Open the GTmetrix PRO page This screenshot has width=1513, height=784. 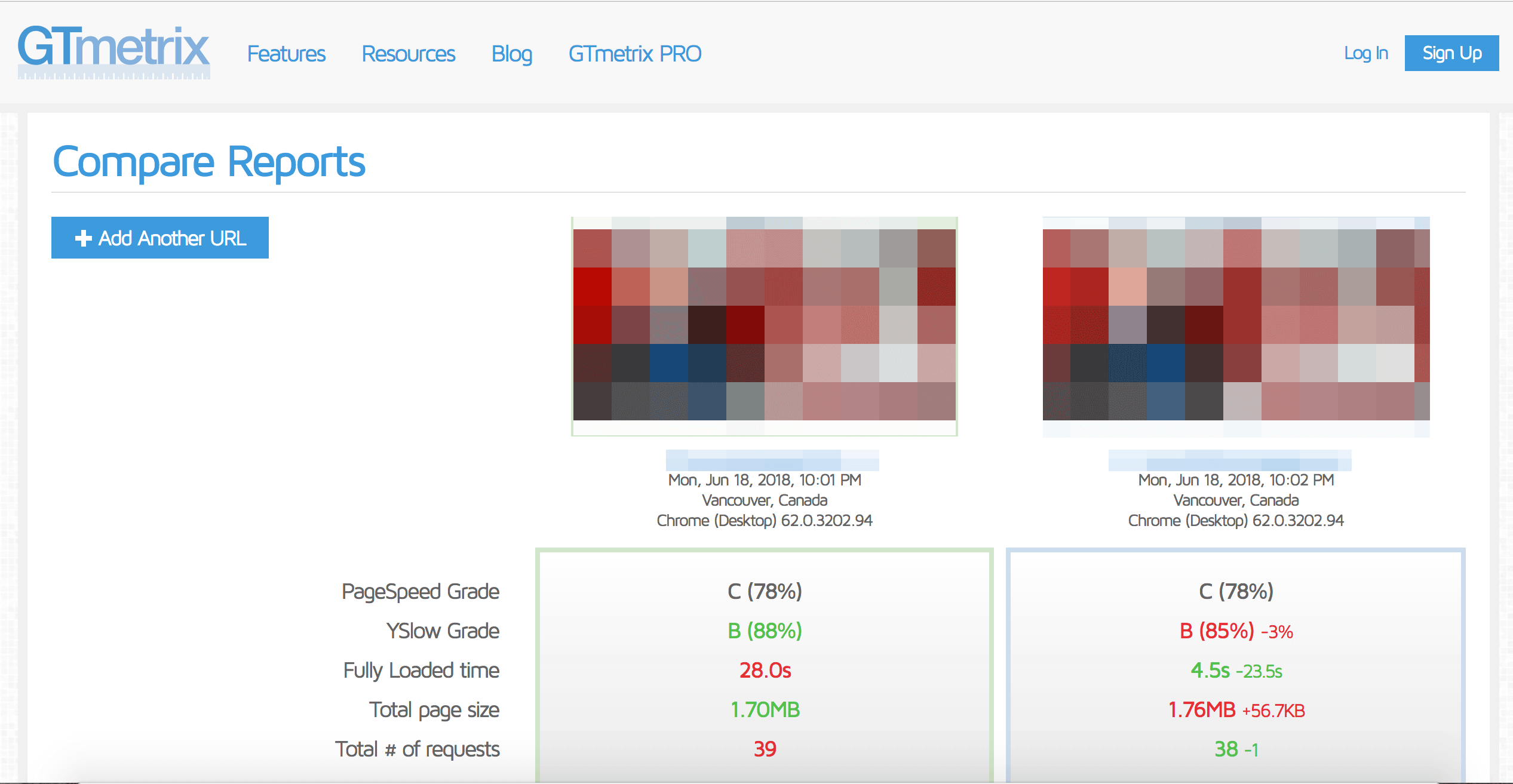[x=635, y=54]
